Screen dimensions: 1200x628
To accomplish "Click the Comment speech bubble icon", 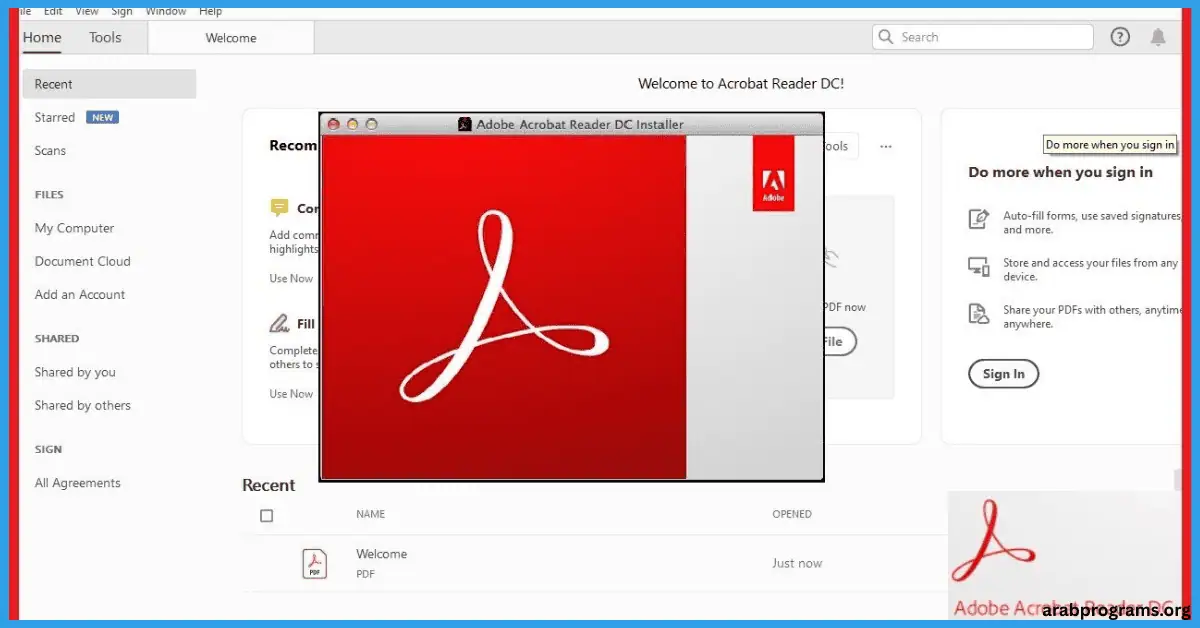I will click(279, 208).
